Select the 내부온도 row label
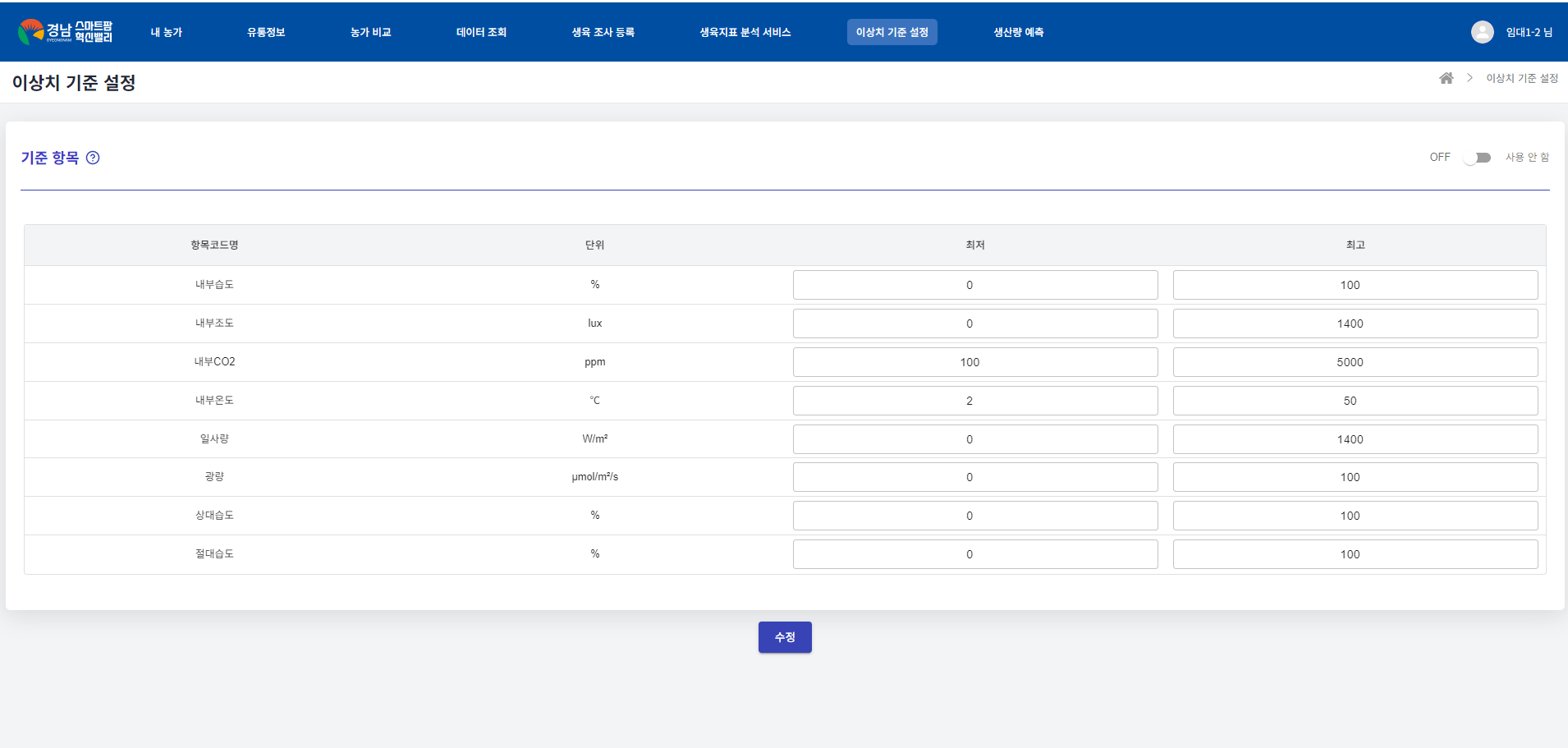The width and height of the screenshot is (1568, 748). pyautogui.click(x=214, y=400)
